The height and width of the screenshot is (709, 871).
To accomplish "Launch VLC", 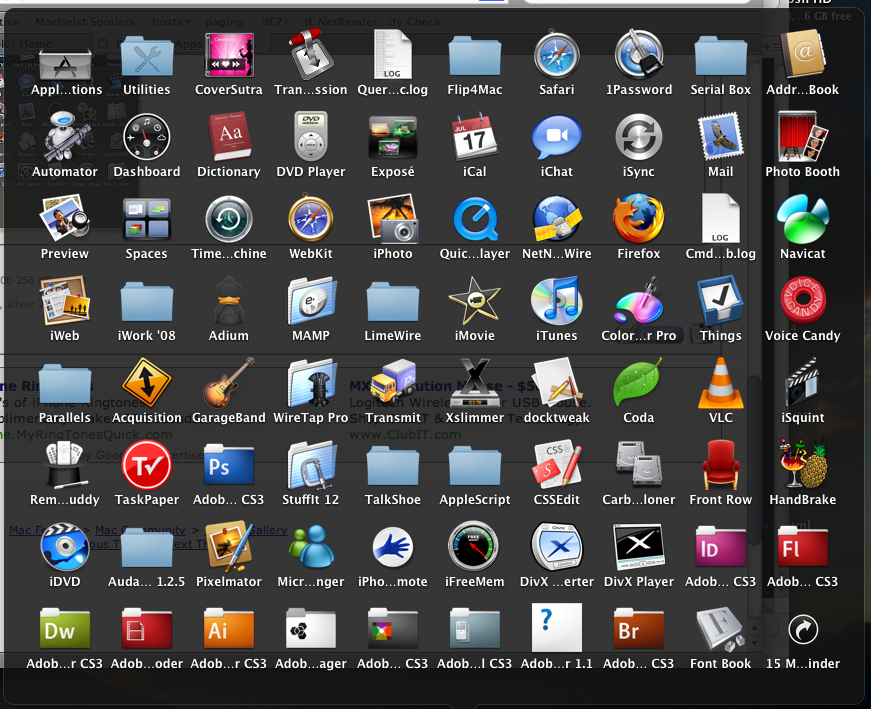I will point(720,382).
